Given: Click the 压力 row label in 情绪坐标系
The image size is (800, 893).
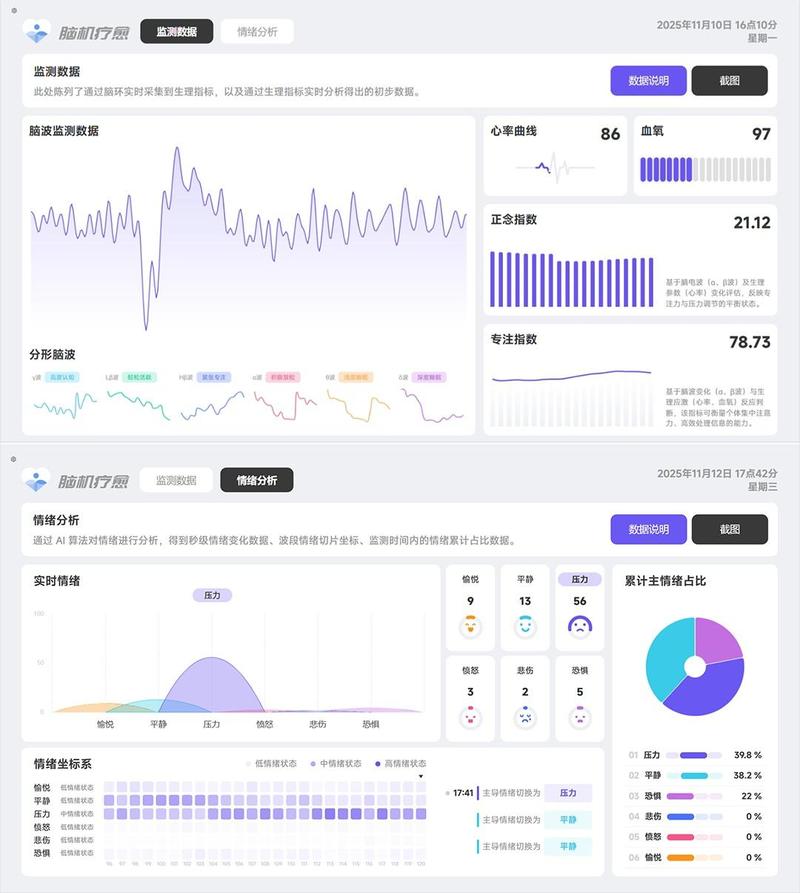Looking at the screenshot, I should 42,814.
